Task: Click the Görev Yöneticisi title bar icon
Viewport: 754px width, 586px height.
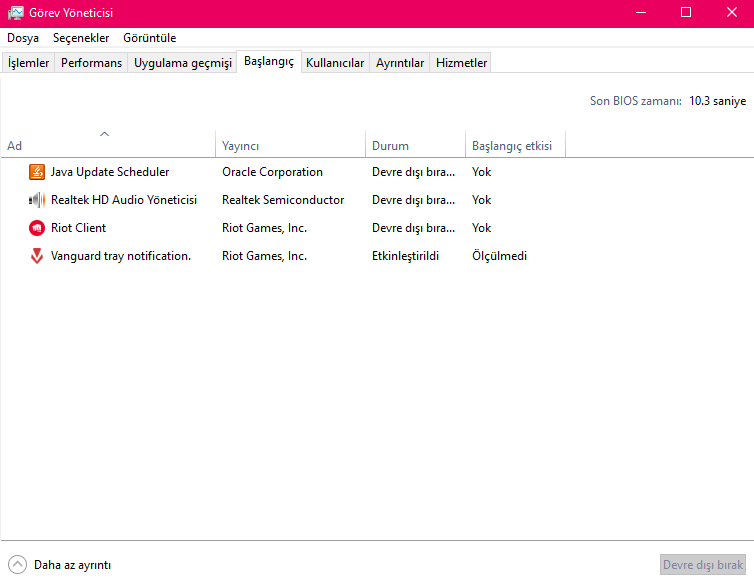Action: pyautogui.click(x=15, y=13)
